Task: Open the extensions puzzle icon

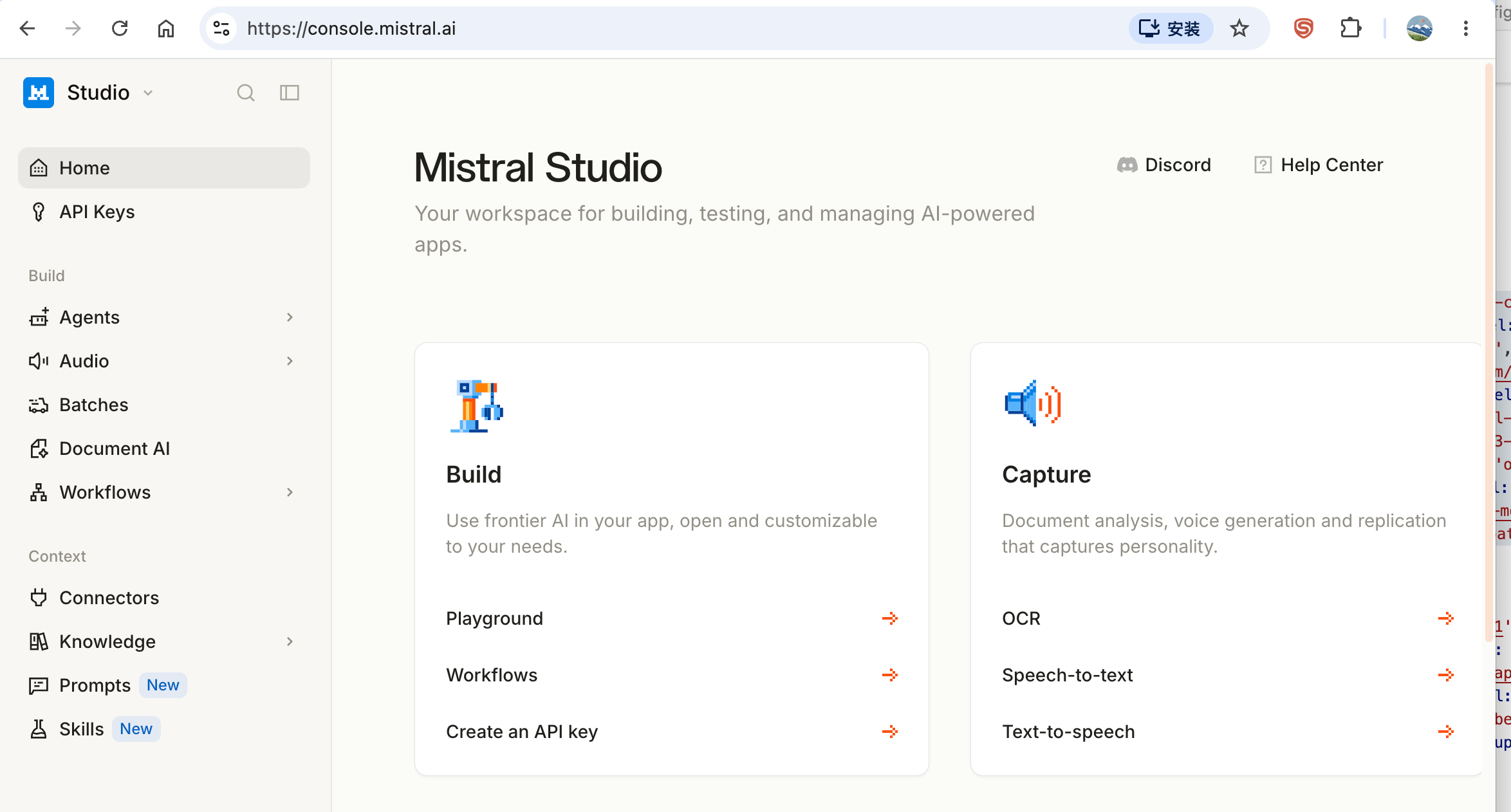Action: [1350, 28]
